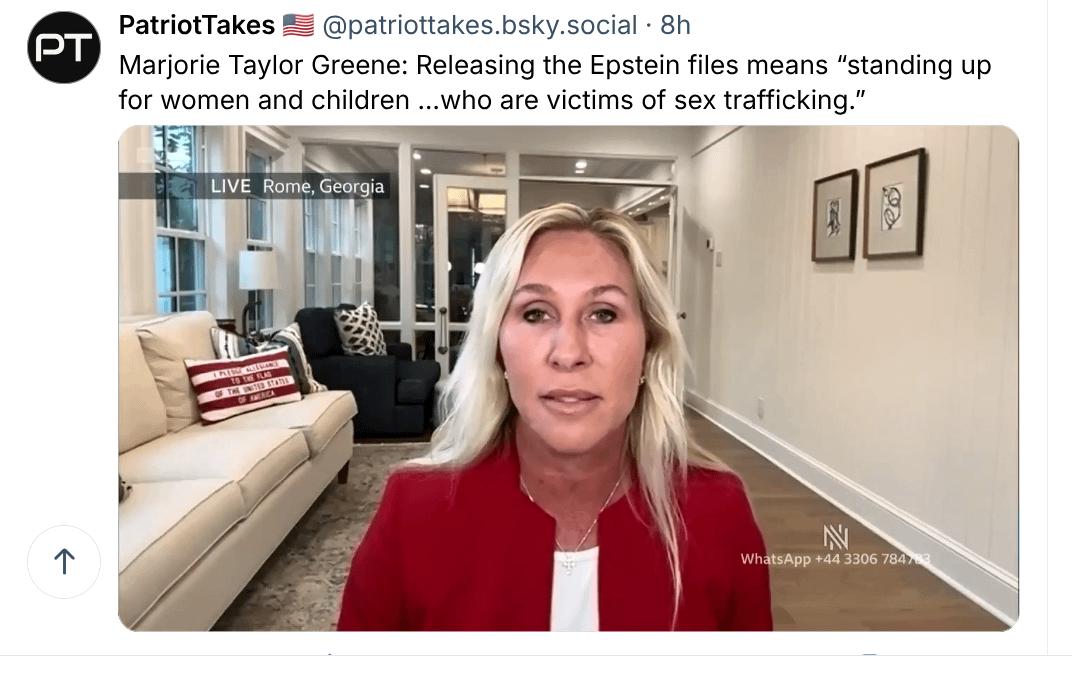Click the scroll-to-top arrow button

(64, 562)
